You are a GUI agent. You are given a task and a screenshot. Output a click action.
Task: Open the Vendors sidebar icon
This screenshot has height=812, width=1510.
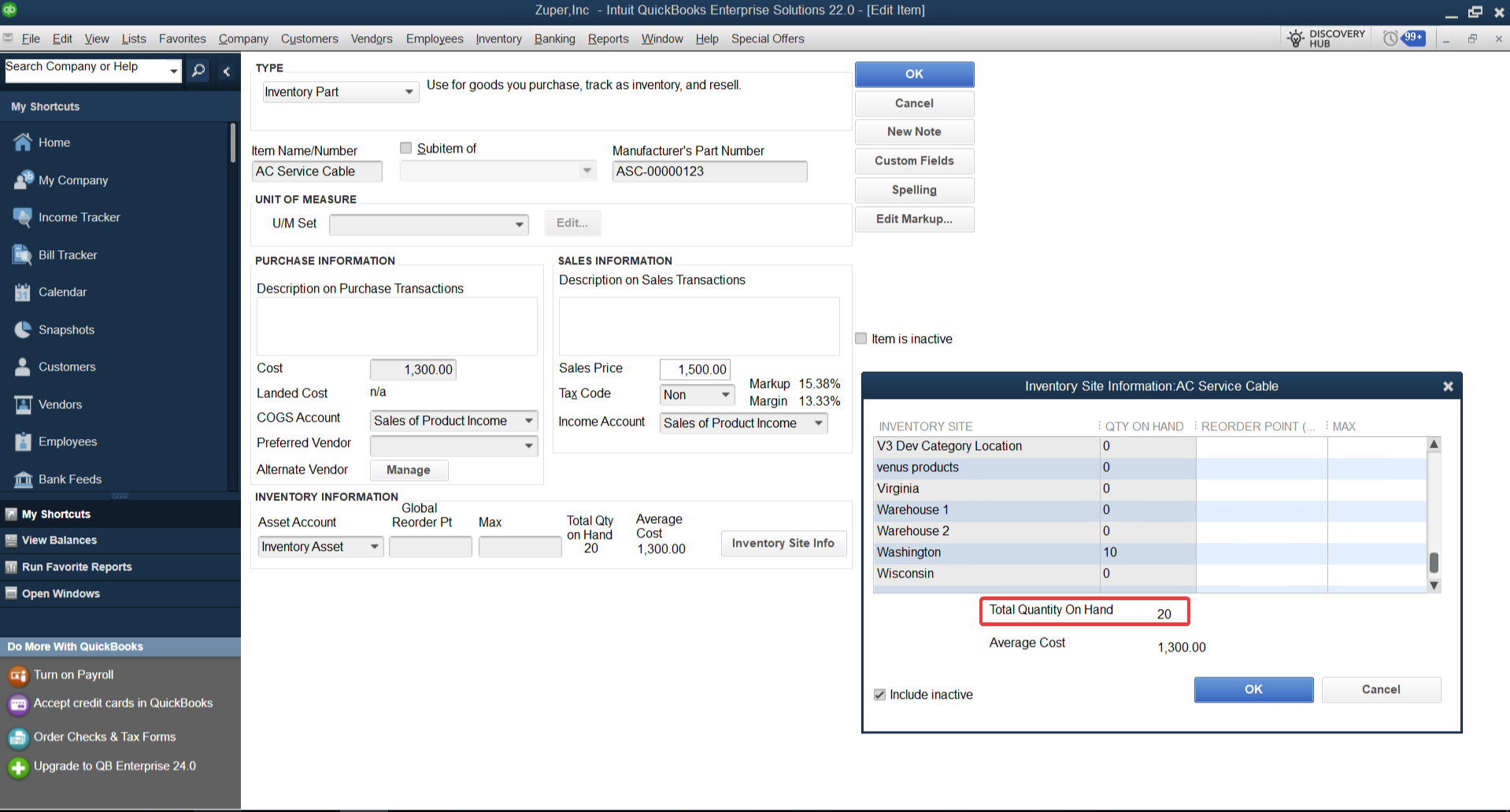pos(23,404)
